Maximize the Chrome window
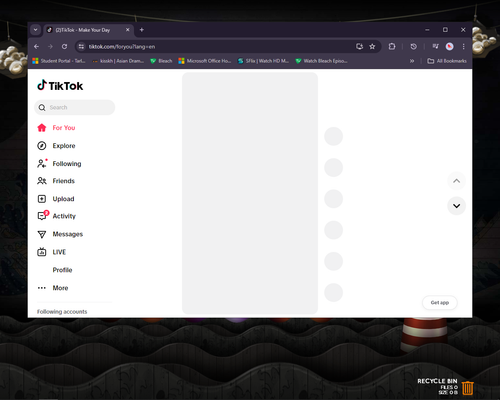 pos(445,30)
